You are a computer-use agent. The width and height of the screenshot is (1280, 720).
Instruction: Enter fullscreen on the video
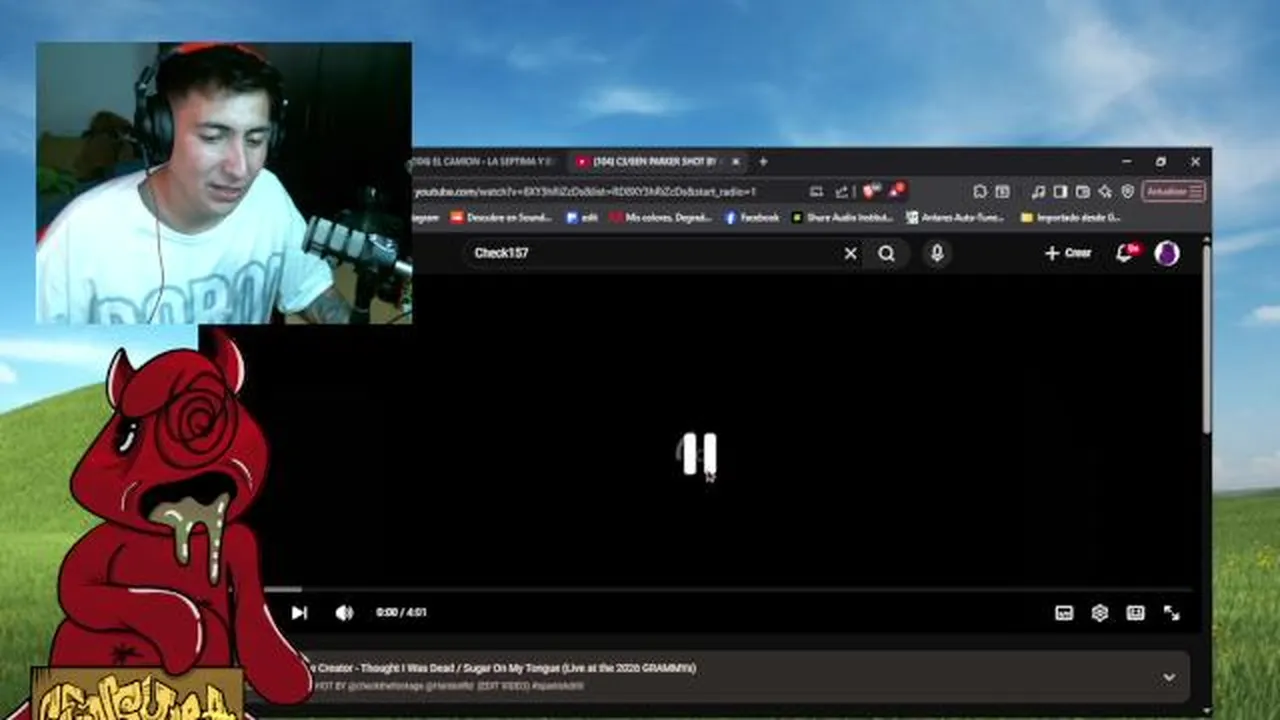click(x=1172, y=613)
